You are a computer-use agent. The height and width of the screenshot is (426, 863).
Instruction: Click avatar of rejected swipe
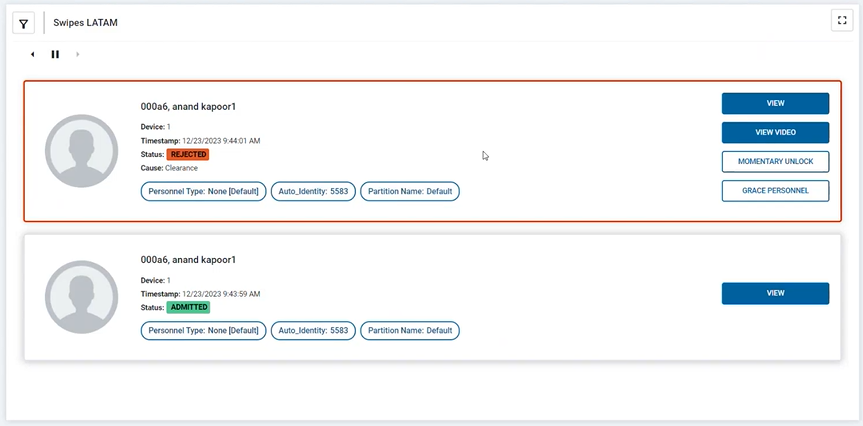81,151
